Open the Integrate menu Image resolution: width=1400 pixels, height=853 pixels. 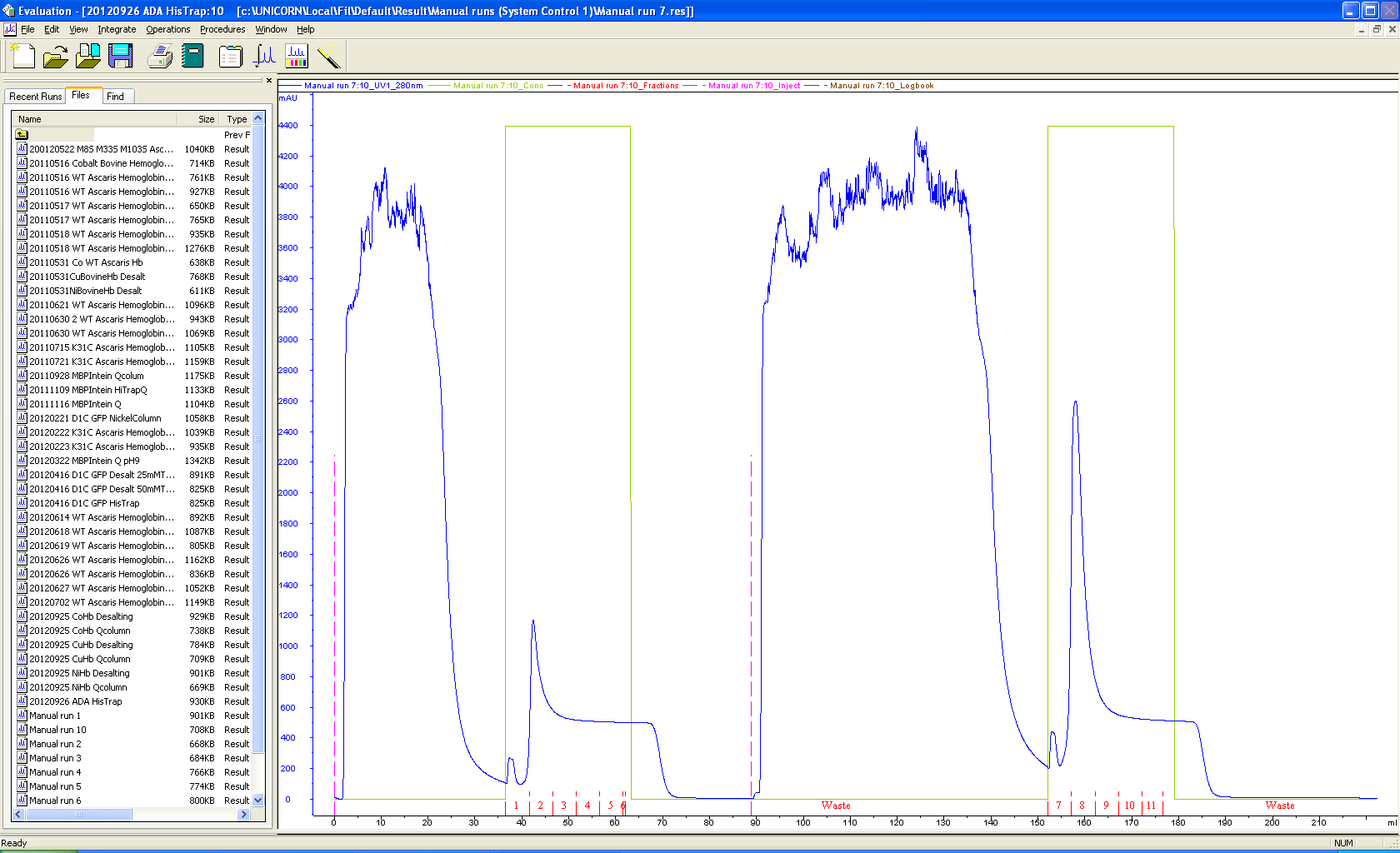point(117,29)
